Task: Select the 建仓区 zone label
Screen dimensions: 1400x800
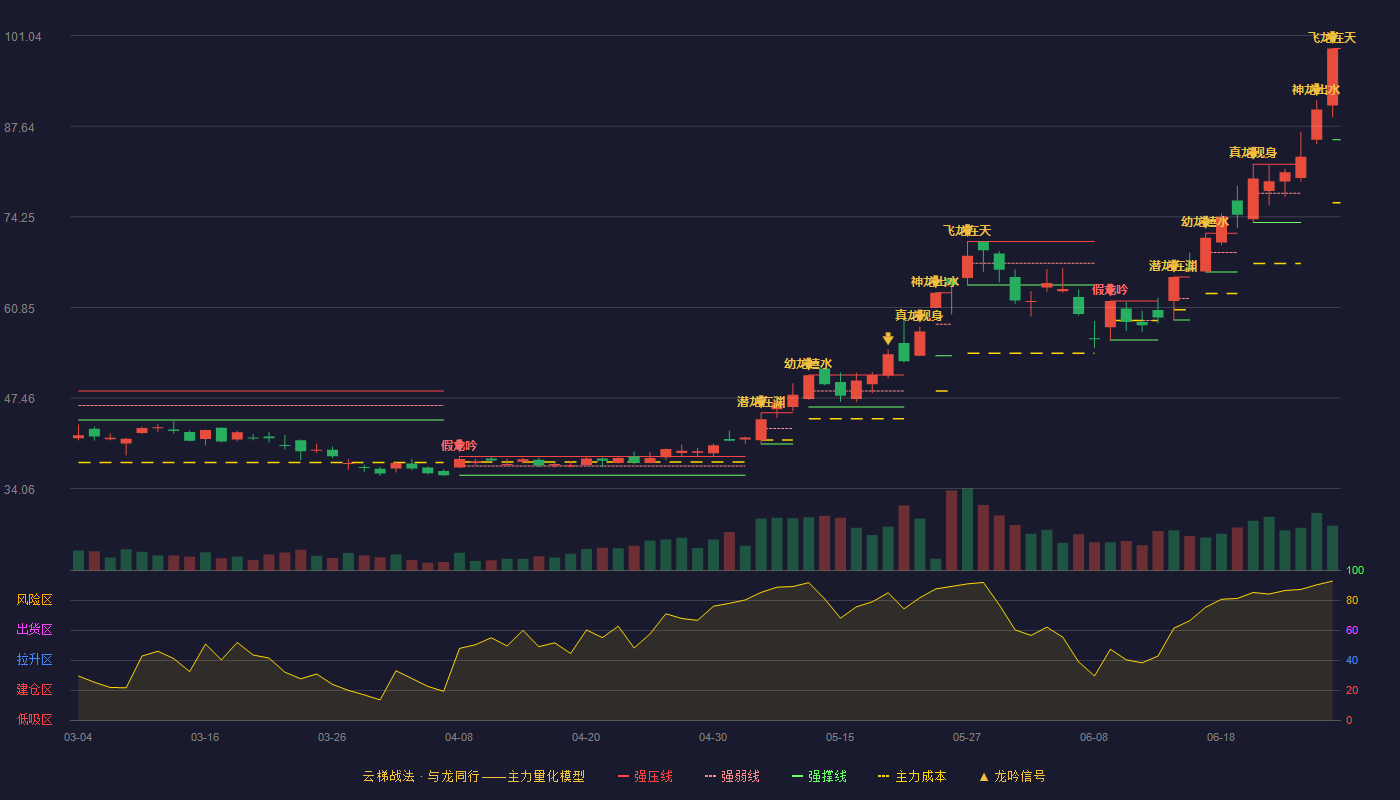Action: coord(34,690)
